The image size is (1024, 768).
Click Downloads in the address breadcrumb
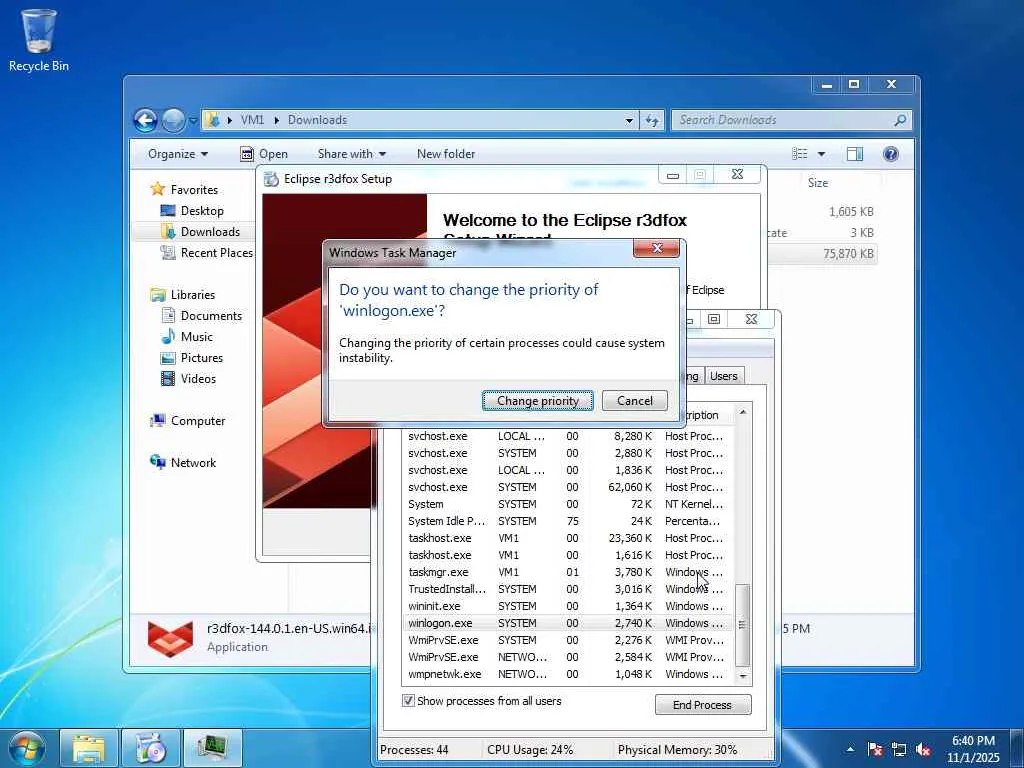pos(317,120)
